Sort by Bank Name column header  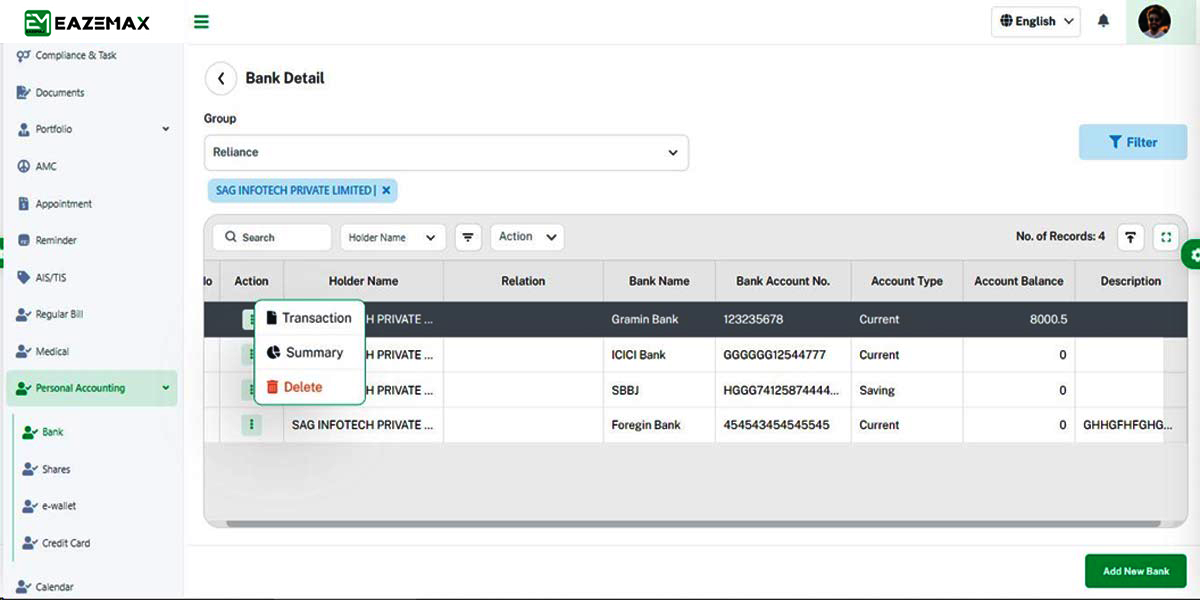point(659,281)
